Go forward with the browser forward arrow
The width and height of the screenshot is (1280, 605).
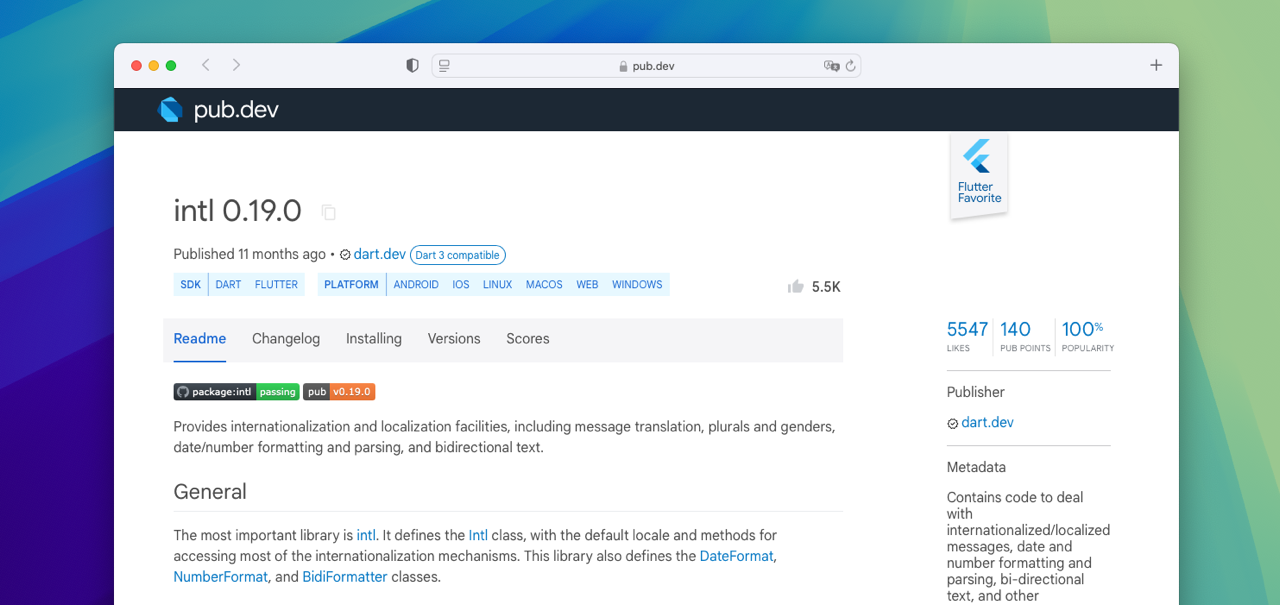tap(236, 65)
